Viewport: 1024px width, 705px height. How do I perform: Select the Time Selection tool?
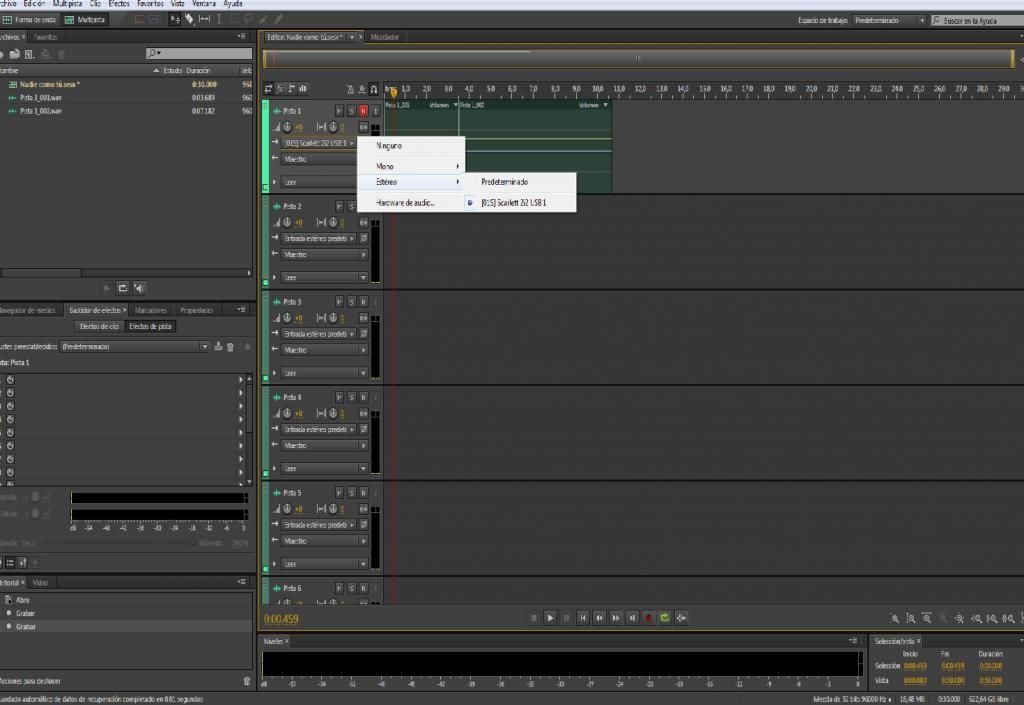tap(219, 19)
